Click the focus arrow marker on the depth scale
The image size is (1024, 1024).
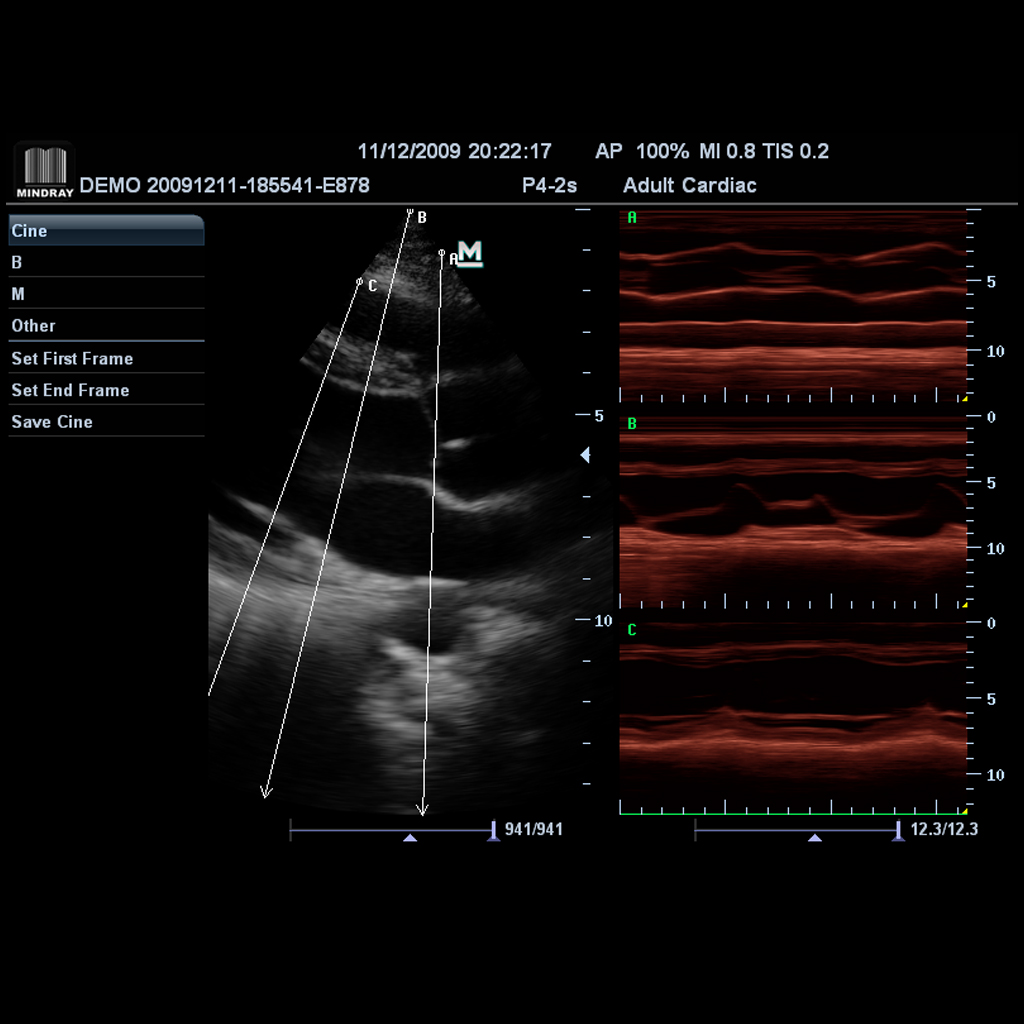585,455
